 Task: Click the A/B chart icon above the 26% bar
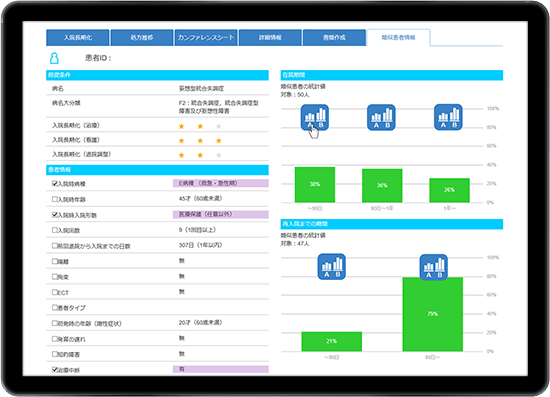point(448,117)
